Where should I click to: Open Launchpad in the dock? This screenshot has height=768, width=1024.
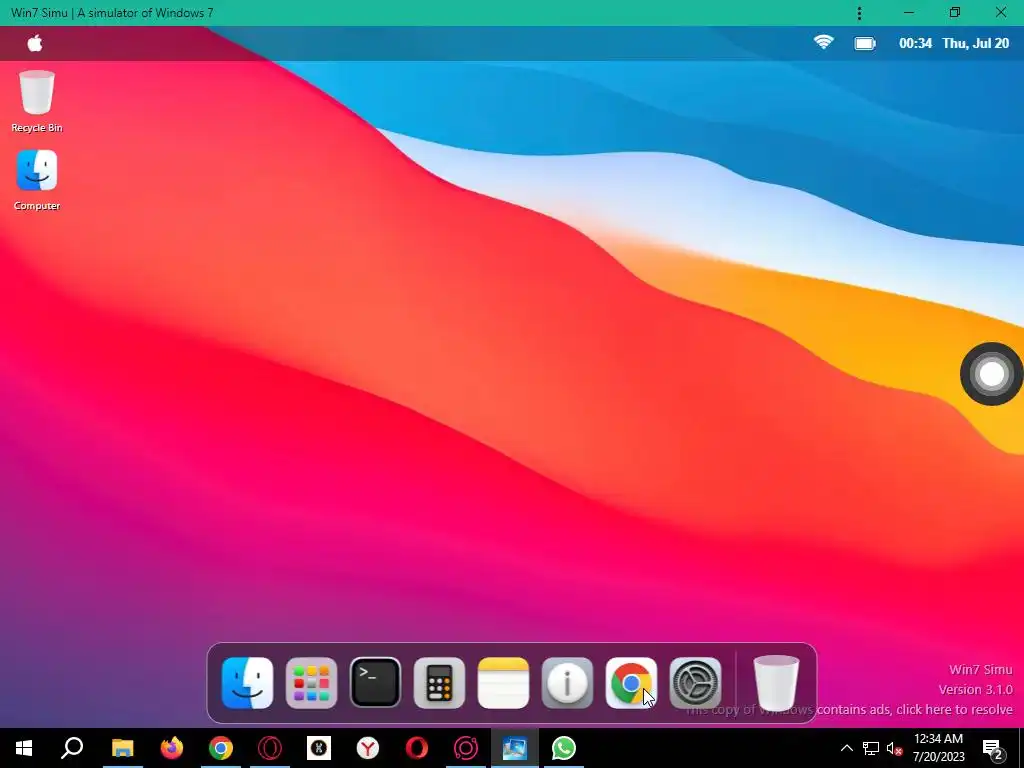pos(311,682)
